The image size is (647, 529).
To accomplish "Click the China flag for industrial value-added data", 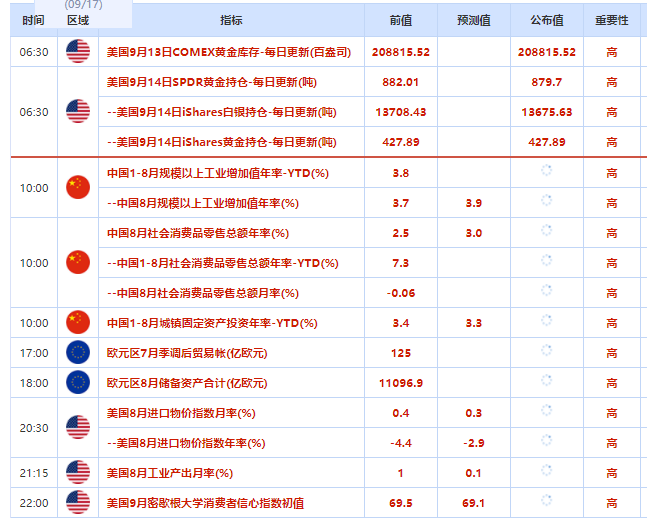I will pyautogui.click(x=78, y=187).
